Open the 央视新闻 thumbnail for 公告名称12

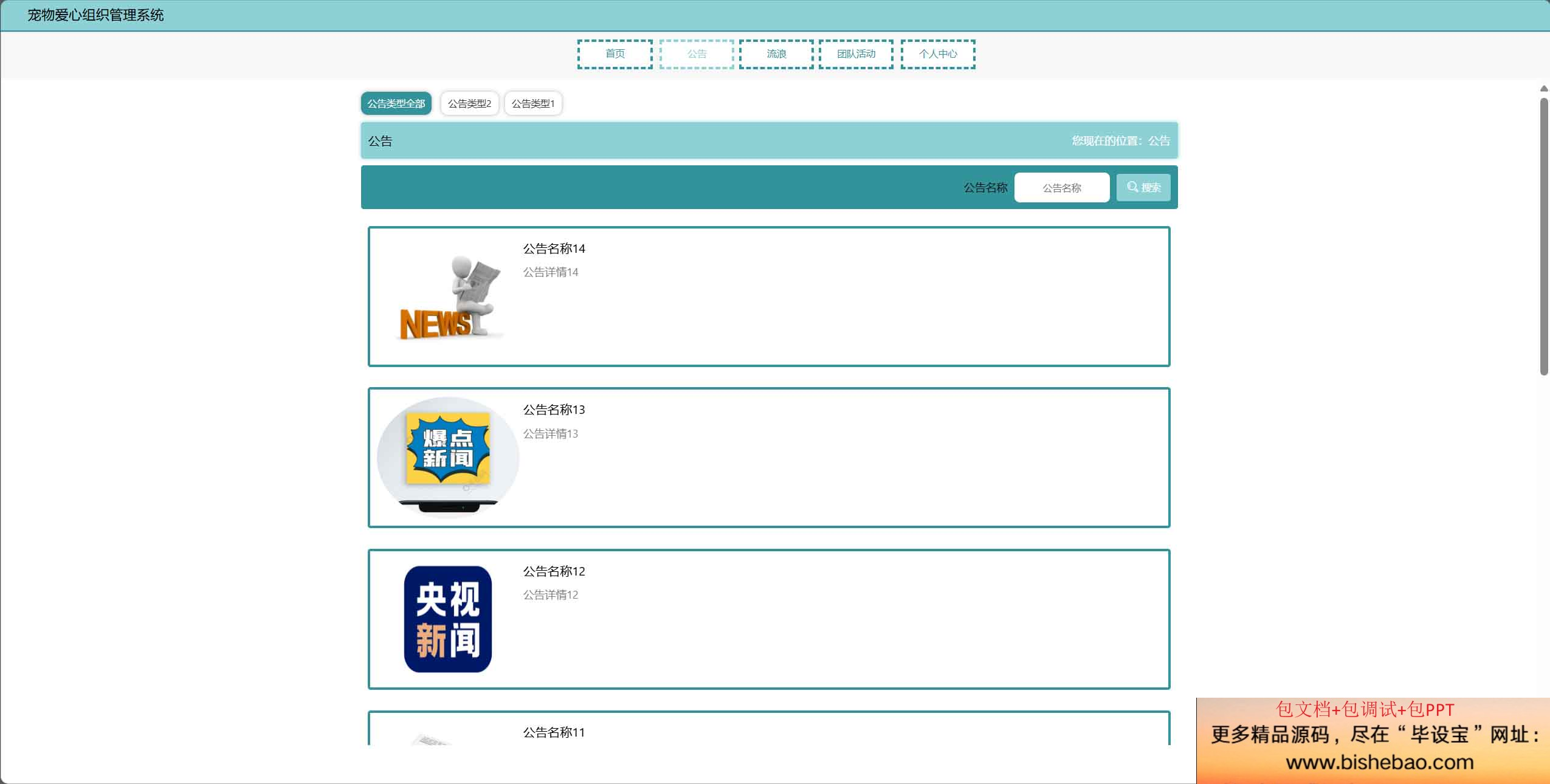pyautogui.click(x=448, y=619)
